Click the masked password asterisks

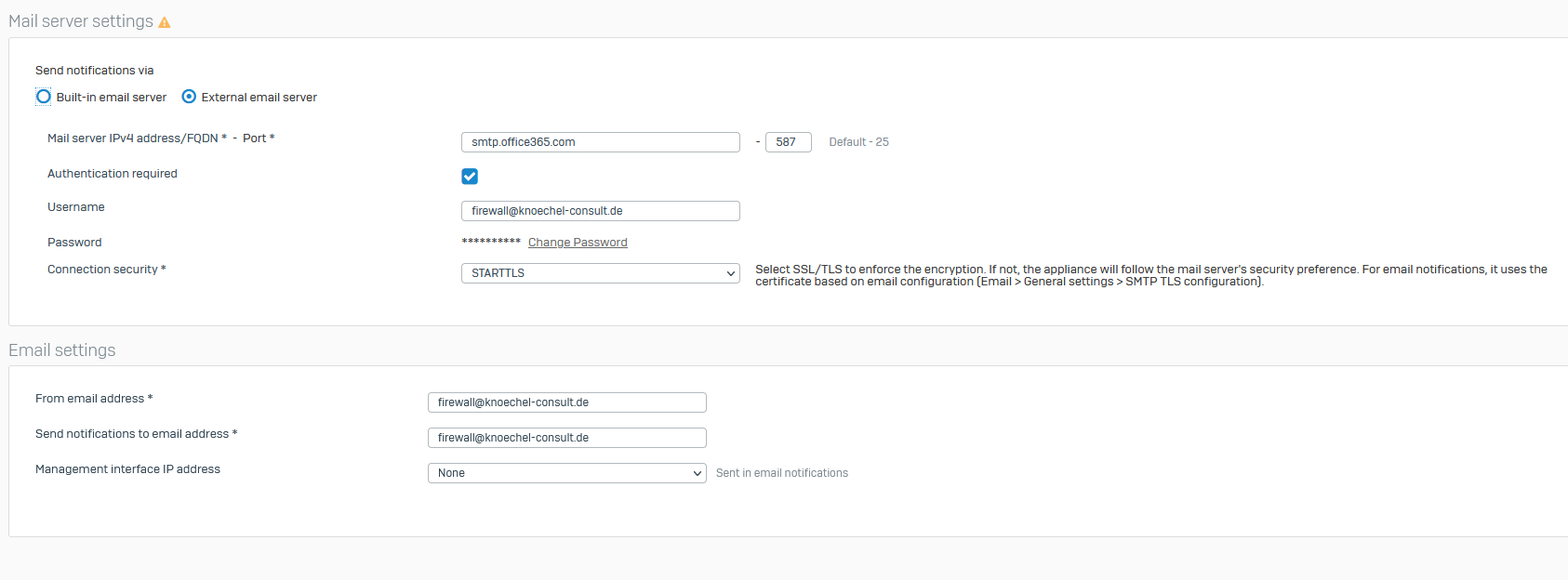pos(491,242)
